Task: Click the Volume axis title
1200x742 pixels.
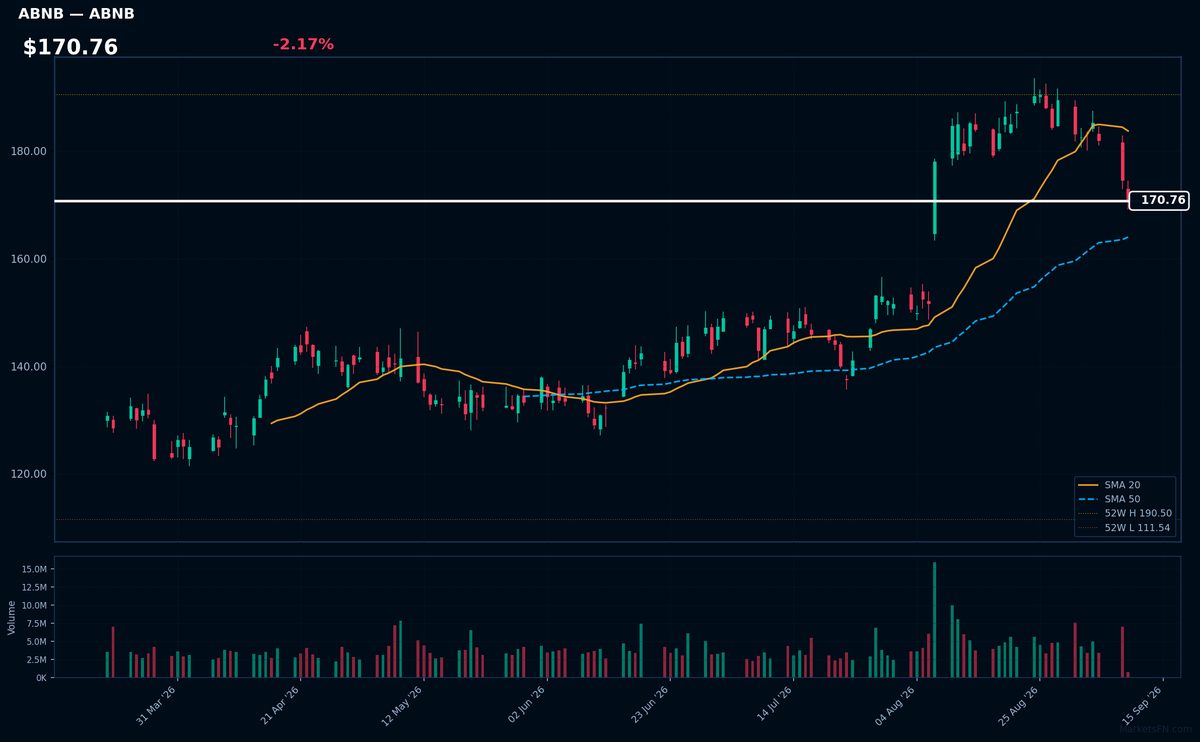Action: point(11,617)
